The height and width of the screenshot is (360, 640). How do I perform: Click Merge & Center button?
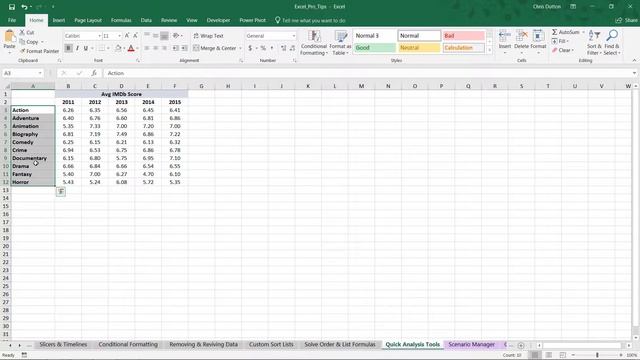pos(215,48)
